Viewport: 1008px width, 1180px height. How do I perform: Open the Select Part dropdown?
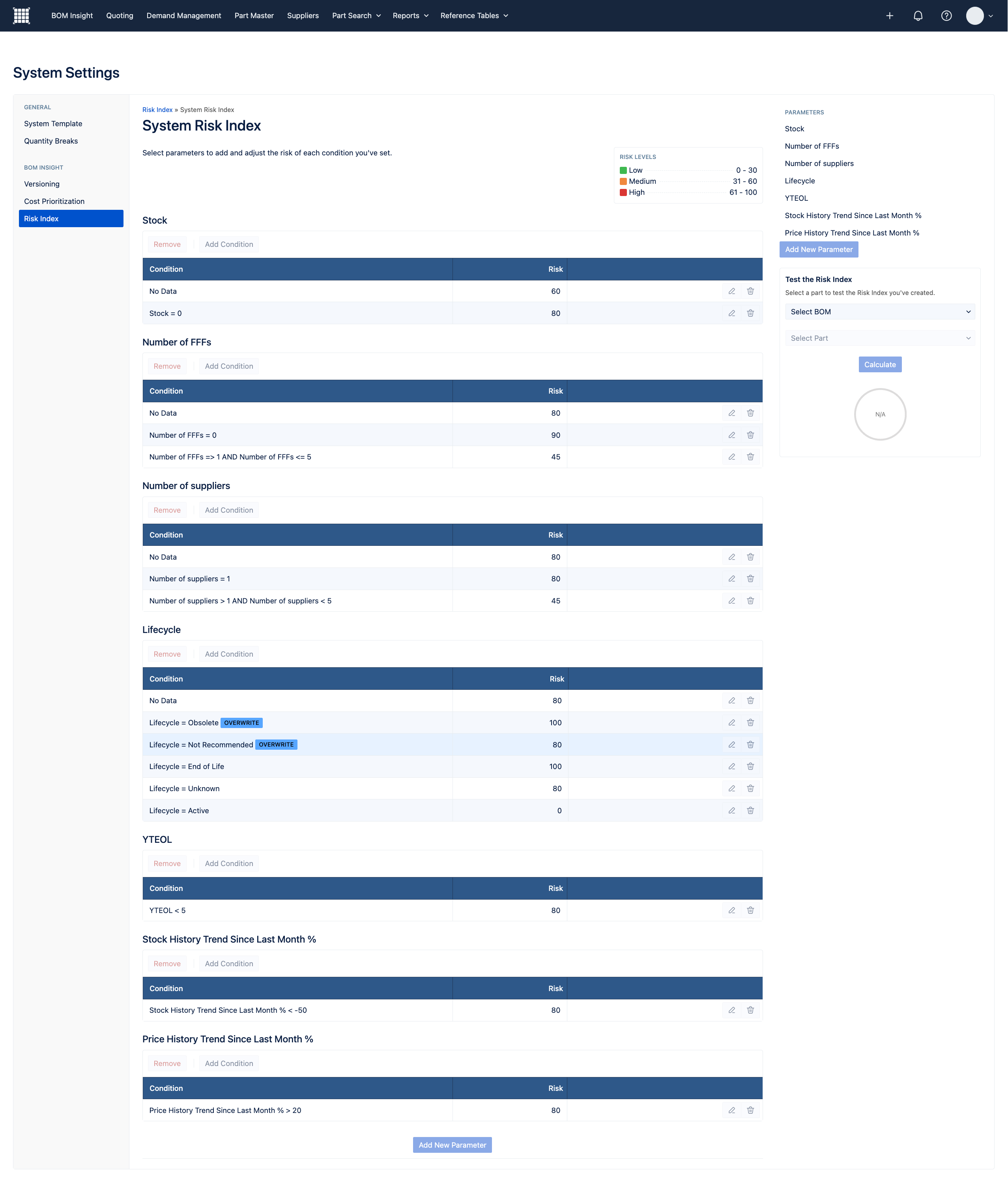point(880,338)
